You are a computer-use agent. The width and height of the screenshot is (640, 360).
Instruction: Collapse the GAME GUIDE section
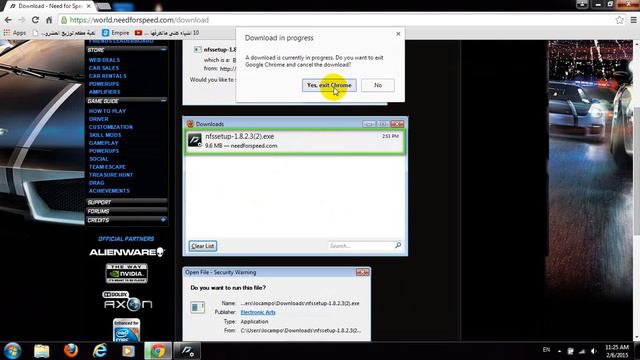[x=163, y=100]
